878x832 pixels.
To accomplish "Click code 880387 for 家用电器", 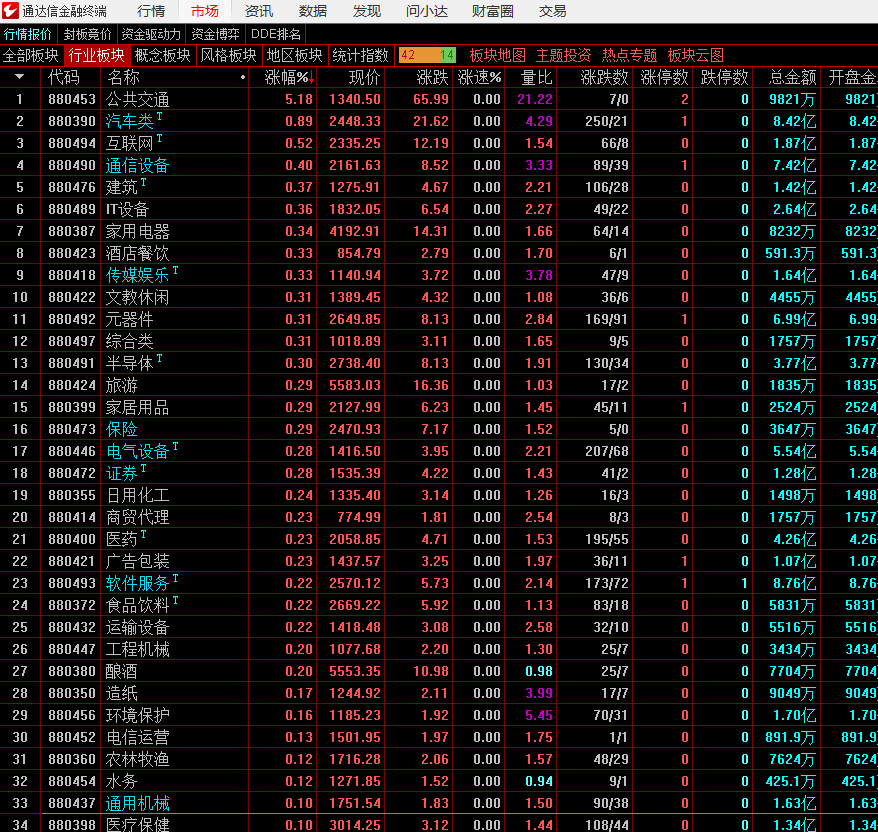I will coord(72,231).
